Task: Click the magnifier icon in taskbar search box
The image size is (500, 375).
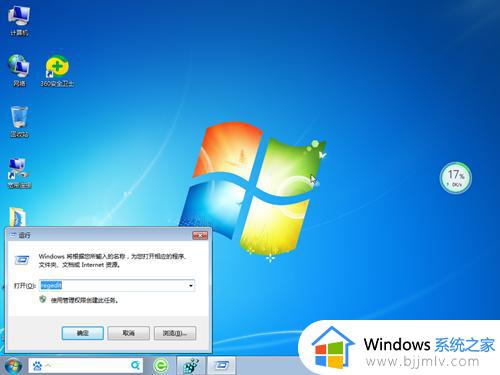Action: click(x=135, y=365)
